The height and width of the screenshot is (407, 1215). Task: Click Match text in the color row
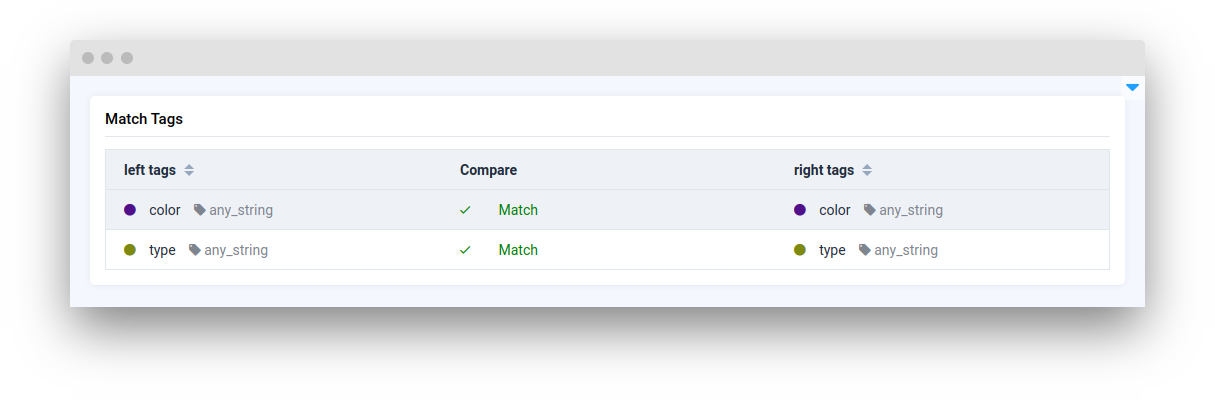[x=518, y=210]
